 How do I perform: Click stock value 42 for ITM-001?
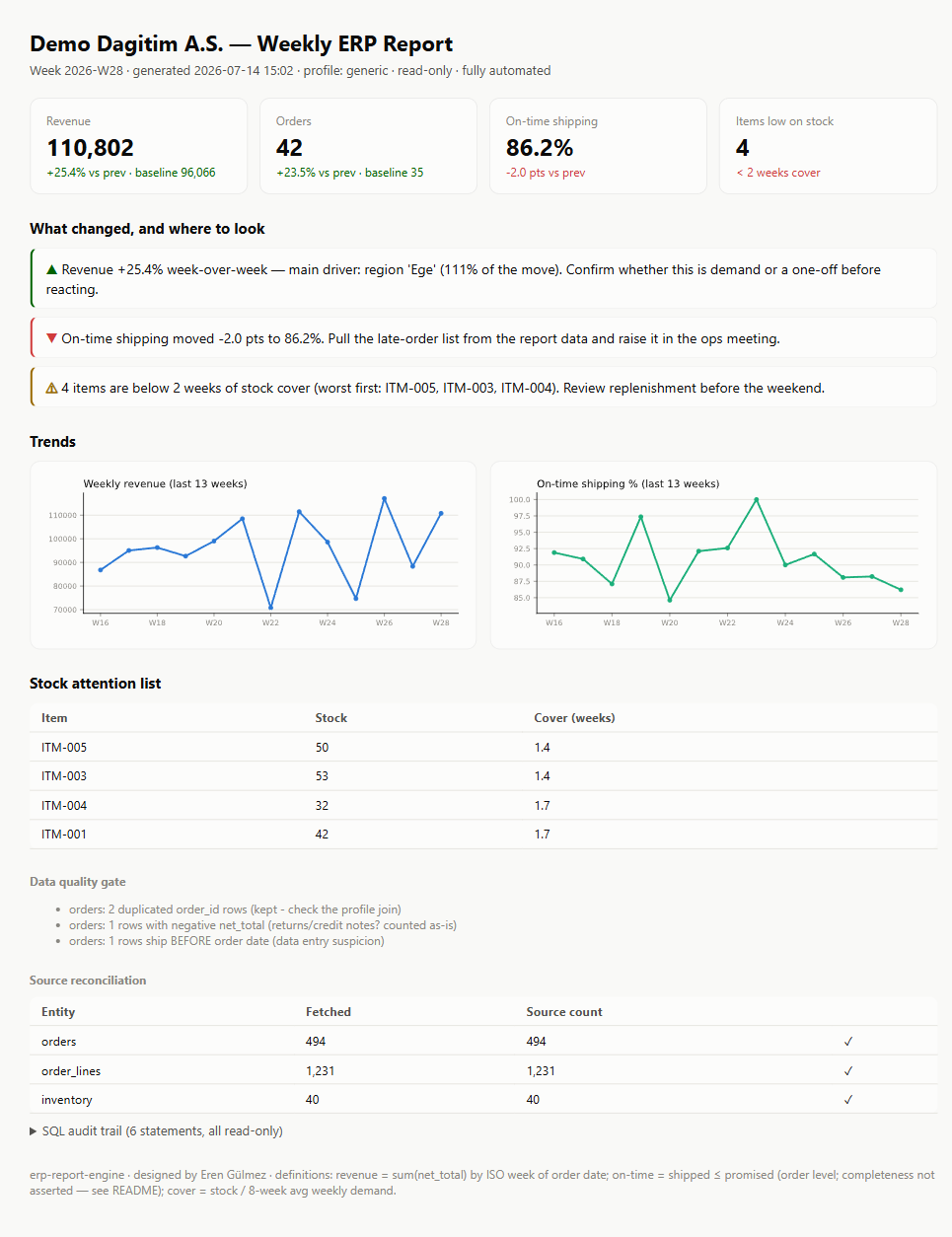322,835
